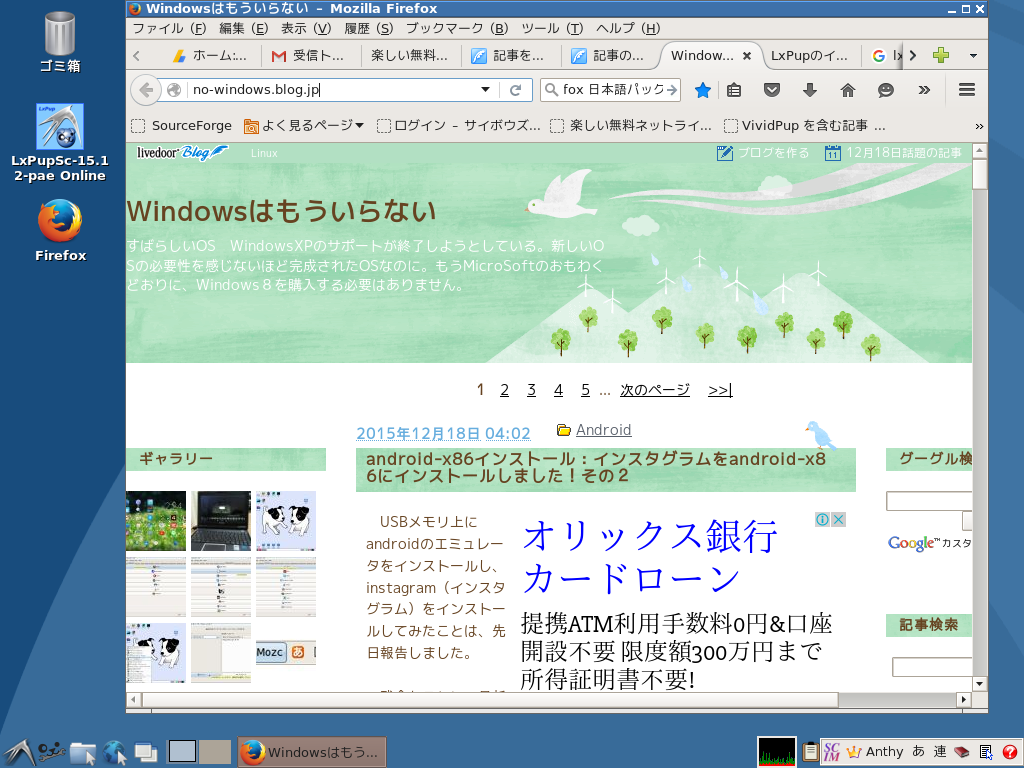Click the CPU monitor graph in the tray

click(776, 752)
